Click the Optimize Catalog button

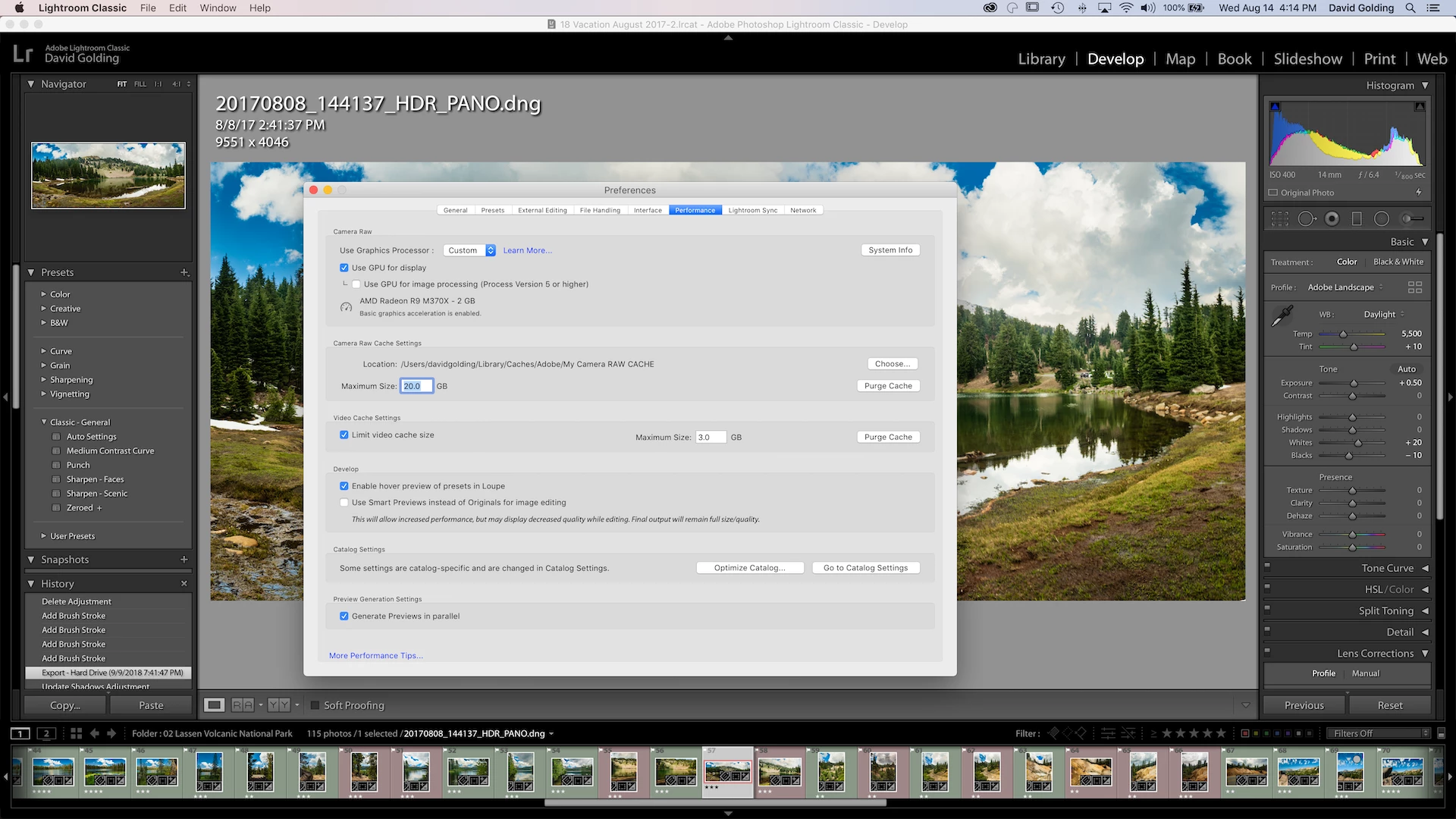(749, 568)
